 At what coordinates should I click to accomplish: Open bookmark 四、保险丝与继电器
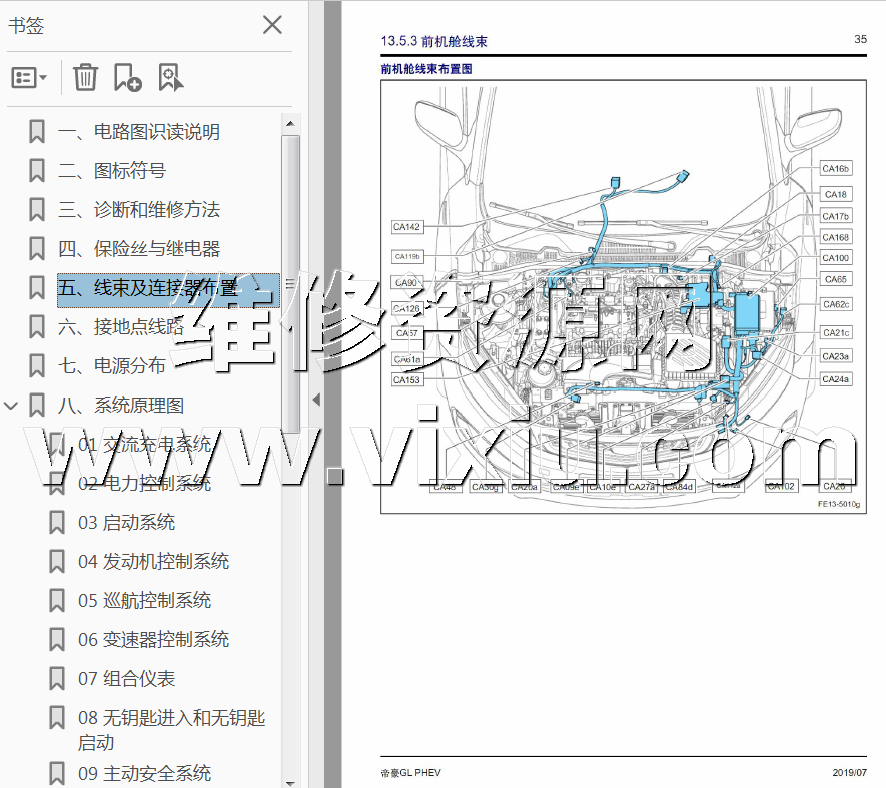coord(138,249)
